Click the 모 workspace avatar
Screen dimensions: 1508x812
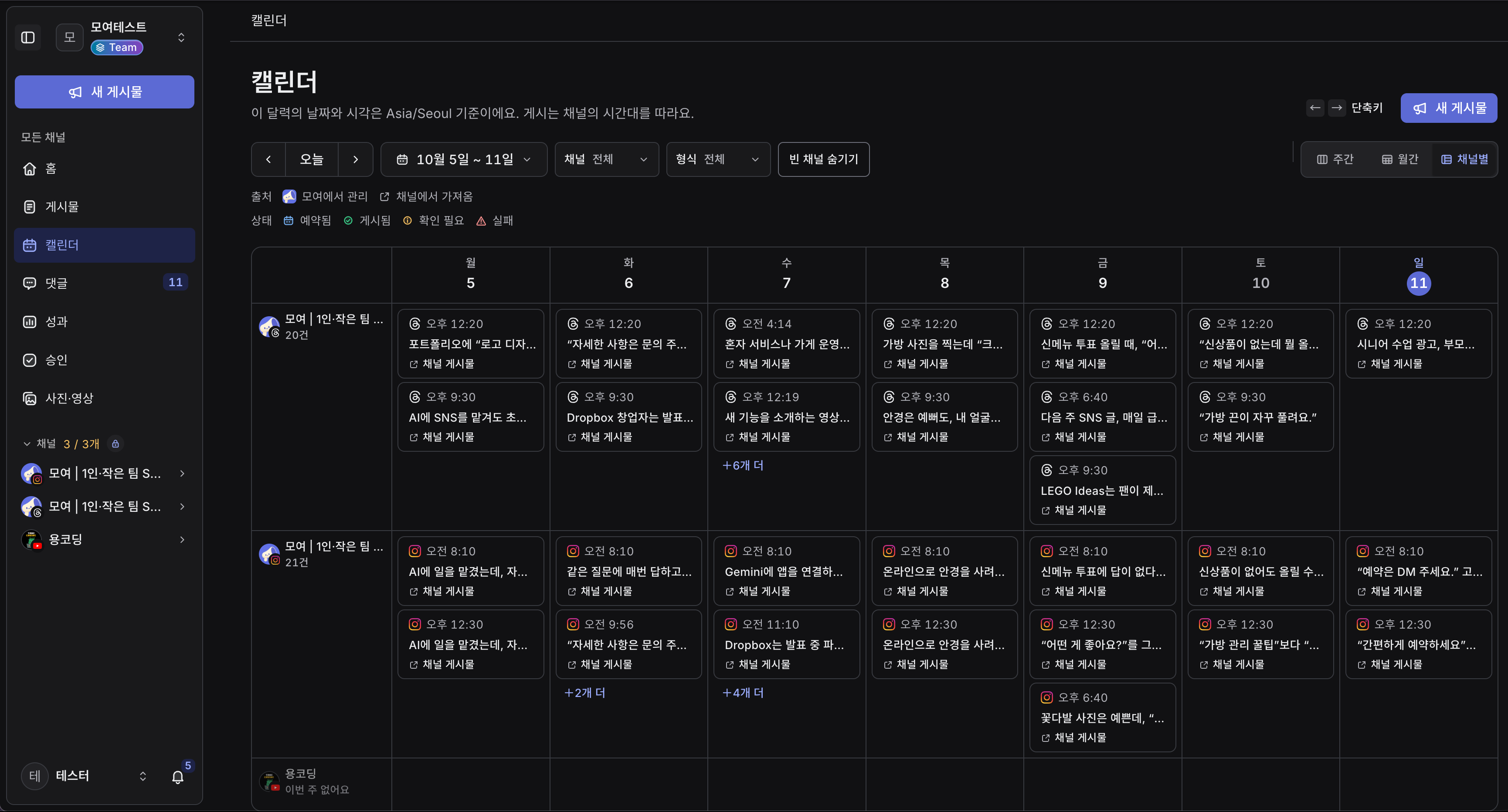(x=70, y=37)
